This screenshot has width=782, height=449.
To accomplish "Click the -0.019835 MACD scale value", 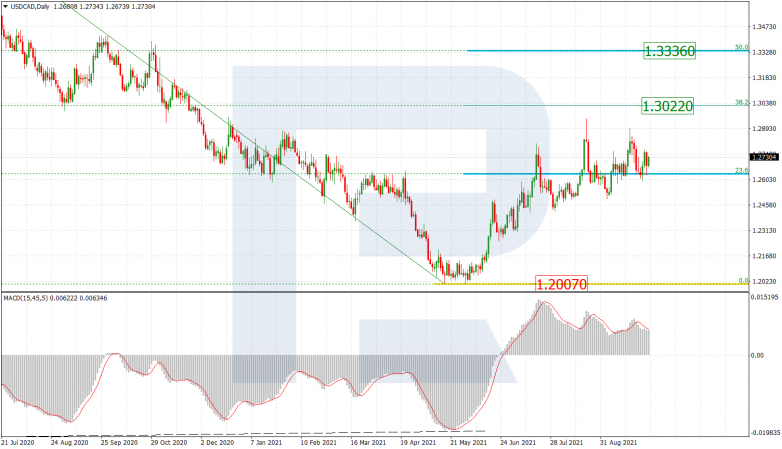I will [764, 432].
